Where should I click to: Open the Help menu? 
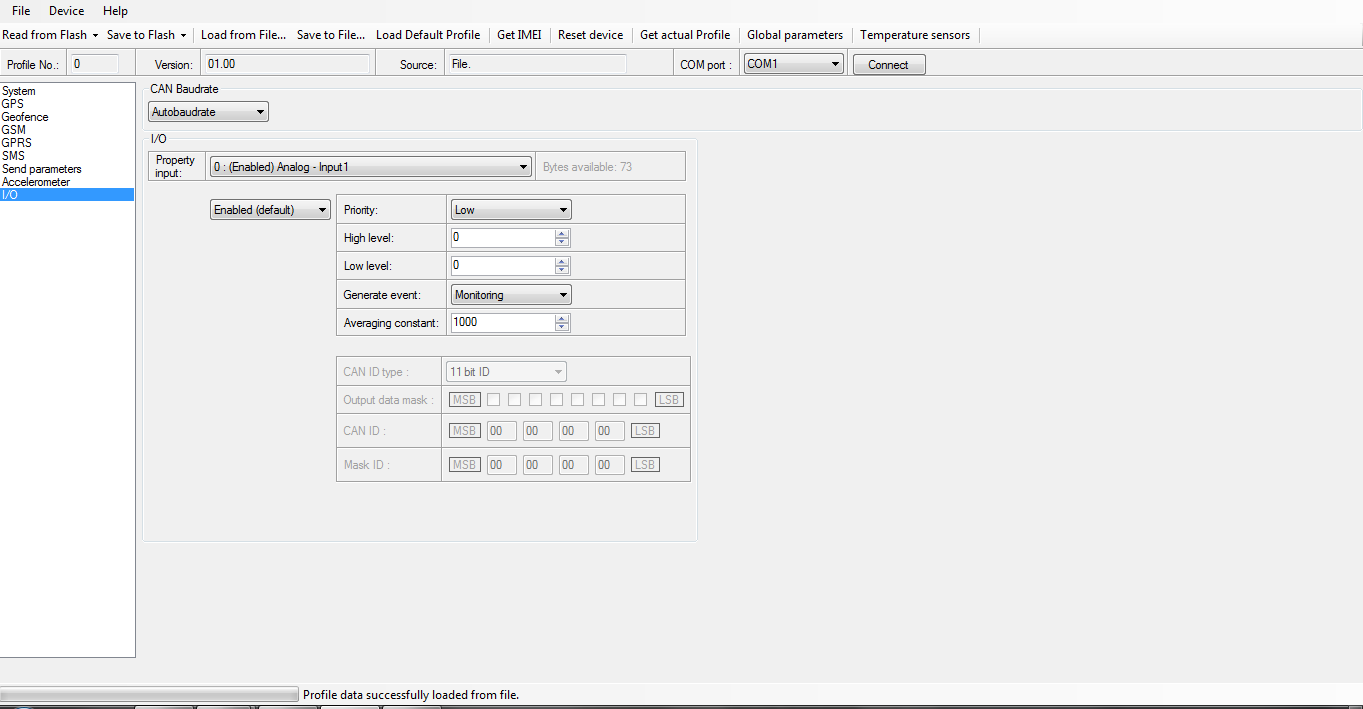tap(115, 11)
